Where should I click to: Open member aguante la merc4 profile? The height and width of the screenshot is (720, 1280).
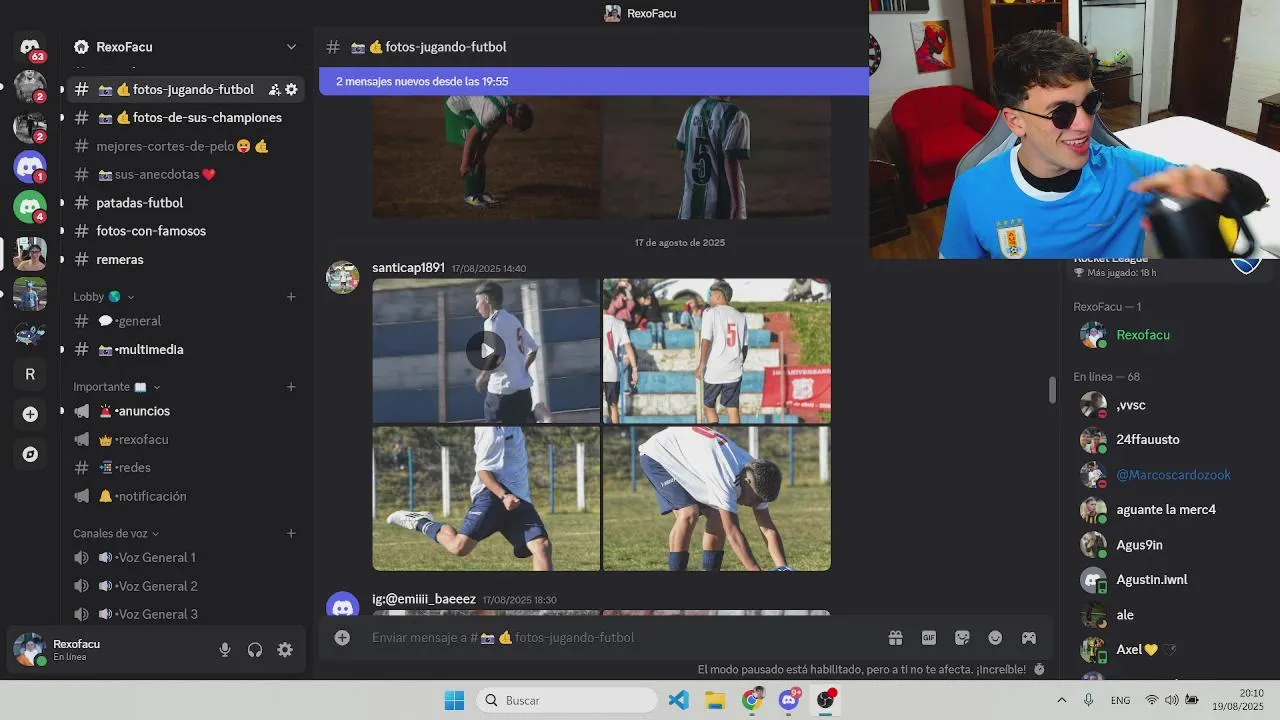point(1165,510)
